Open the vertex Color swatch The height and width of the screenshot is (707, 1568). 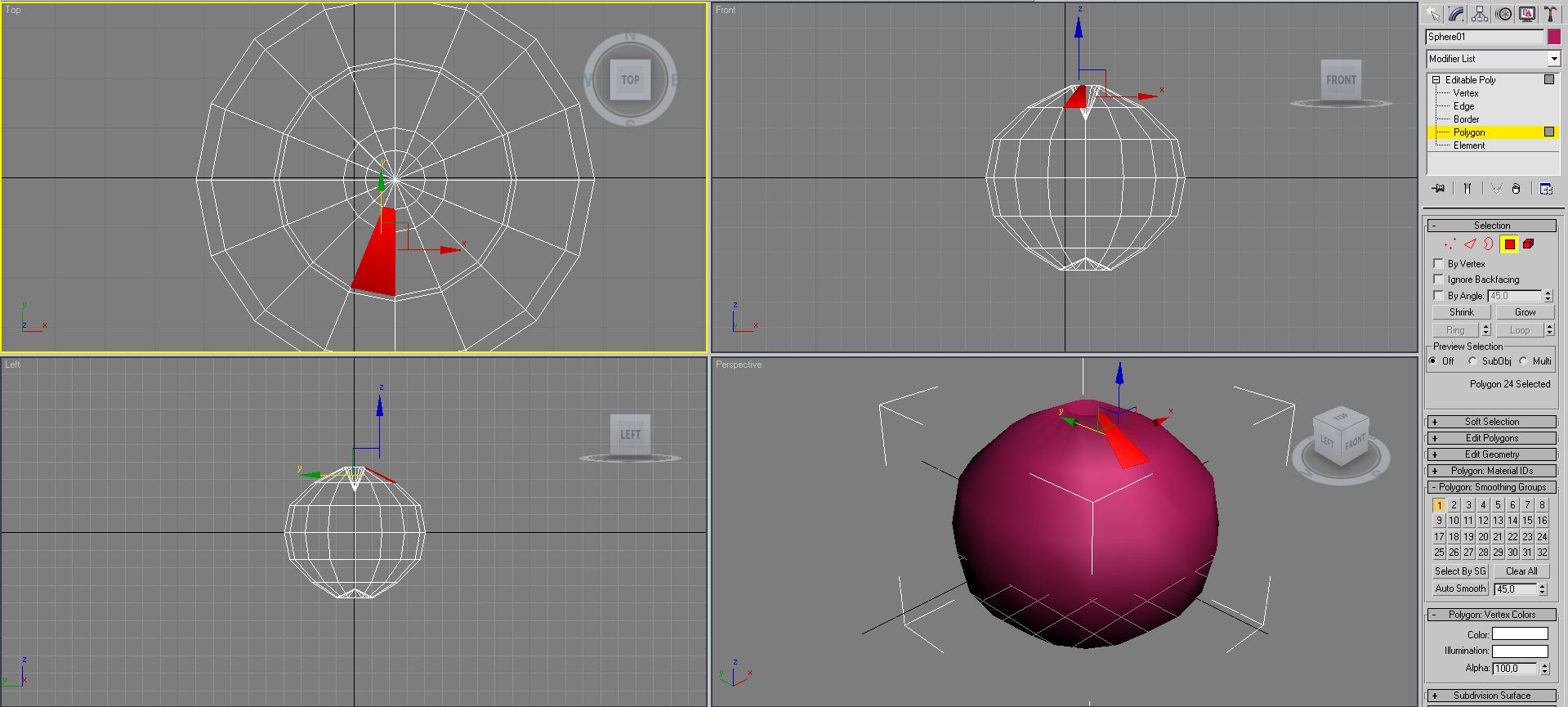point(1520,634)
